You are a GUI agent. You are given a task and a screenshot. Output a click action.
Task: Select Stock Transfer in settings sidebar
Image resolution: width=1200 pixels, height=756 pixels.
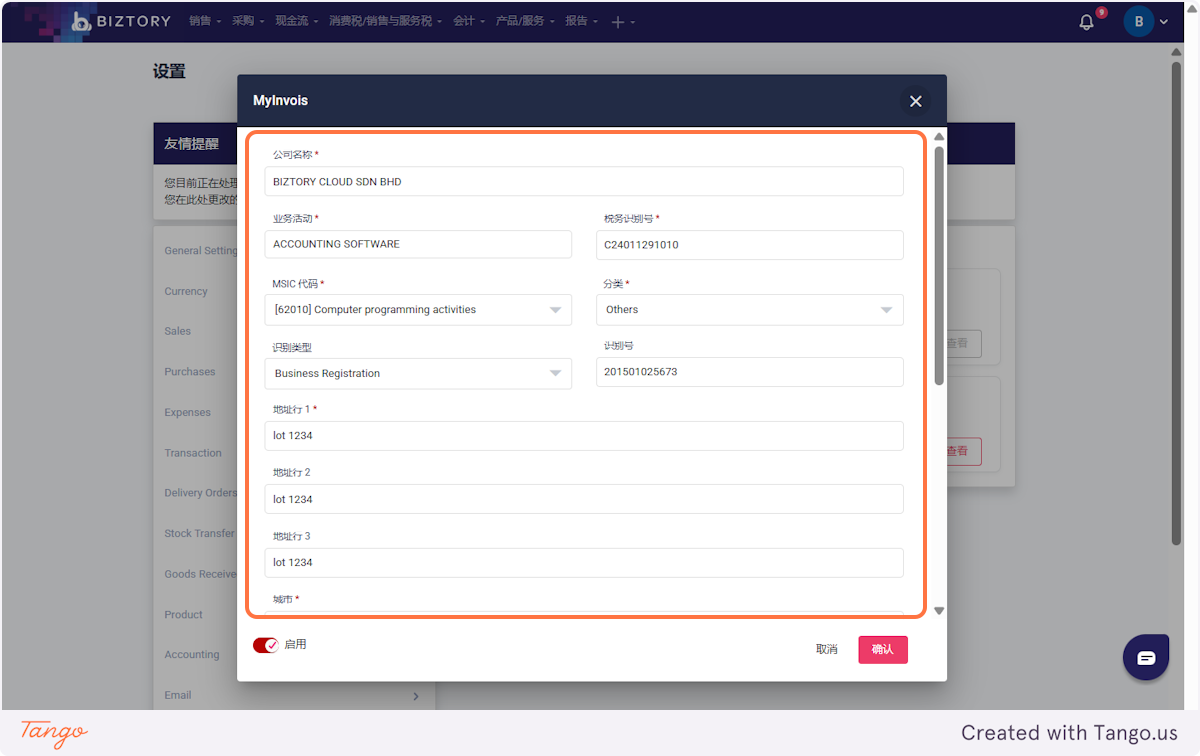199,534
